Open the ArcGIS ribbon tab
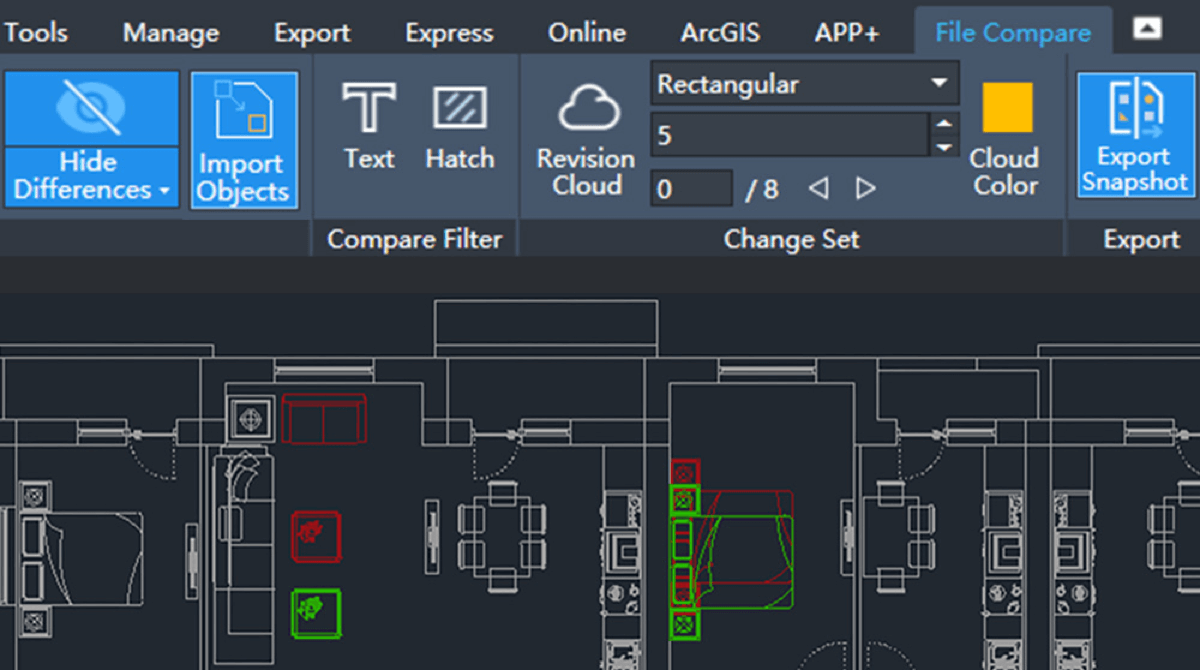 pyautogui.click(x=720, y=32)
